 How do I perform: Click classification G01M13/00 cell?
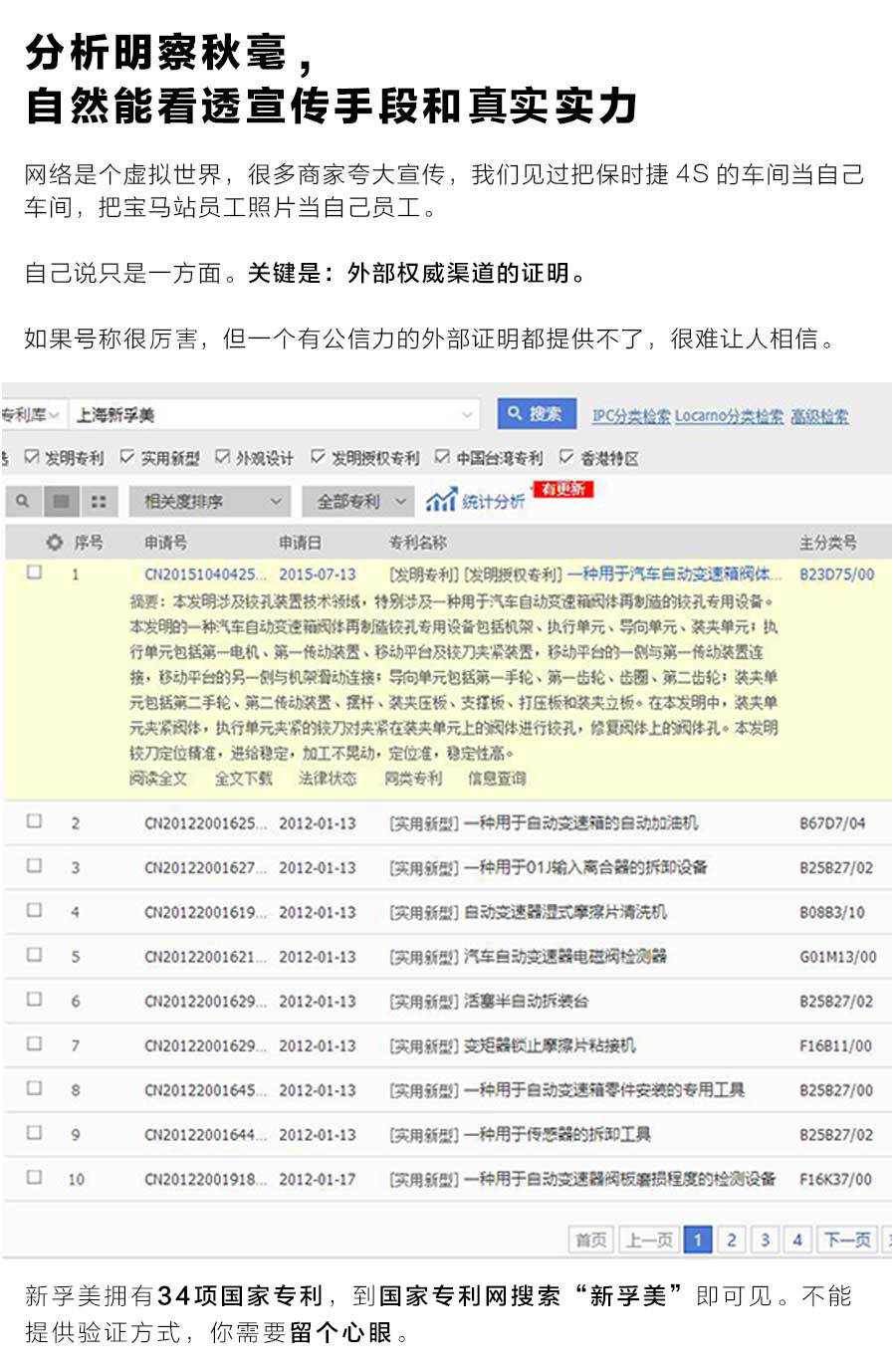tap(838, 957)
